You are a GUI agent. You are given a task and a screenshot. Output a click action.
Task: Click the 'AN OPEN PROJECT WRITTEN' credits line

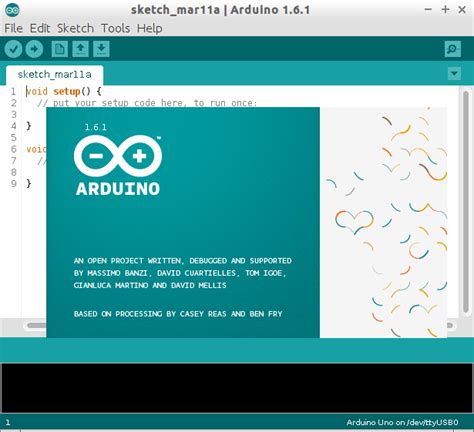click(x=183, y=261)
